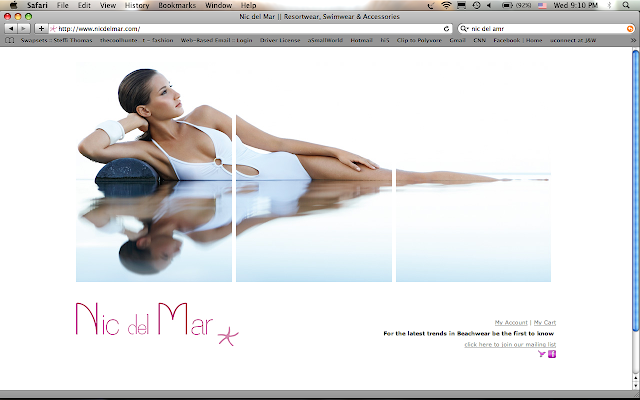Screen dimensions: 640x400
Task: Open the 'Facebook | Home' bookmark
Action: (x=518, y=40)
